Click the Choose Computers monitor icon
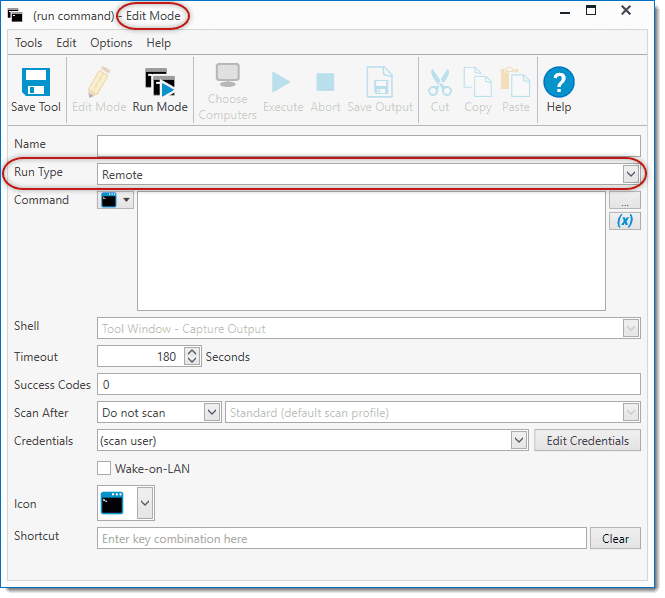The image size is (665, 598). [228, 75]
